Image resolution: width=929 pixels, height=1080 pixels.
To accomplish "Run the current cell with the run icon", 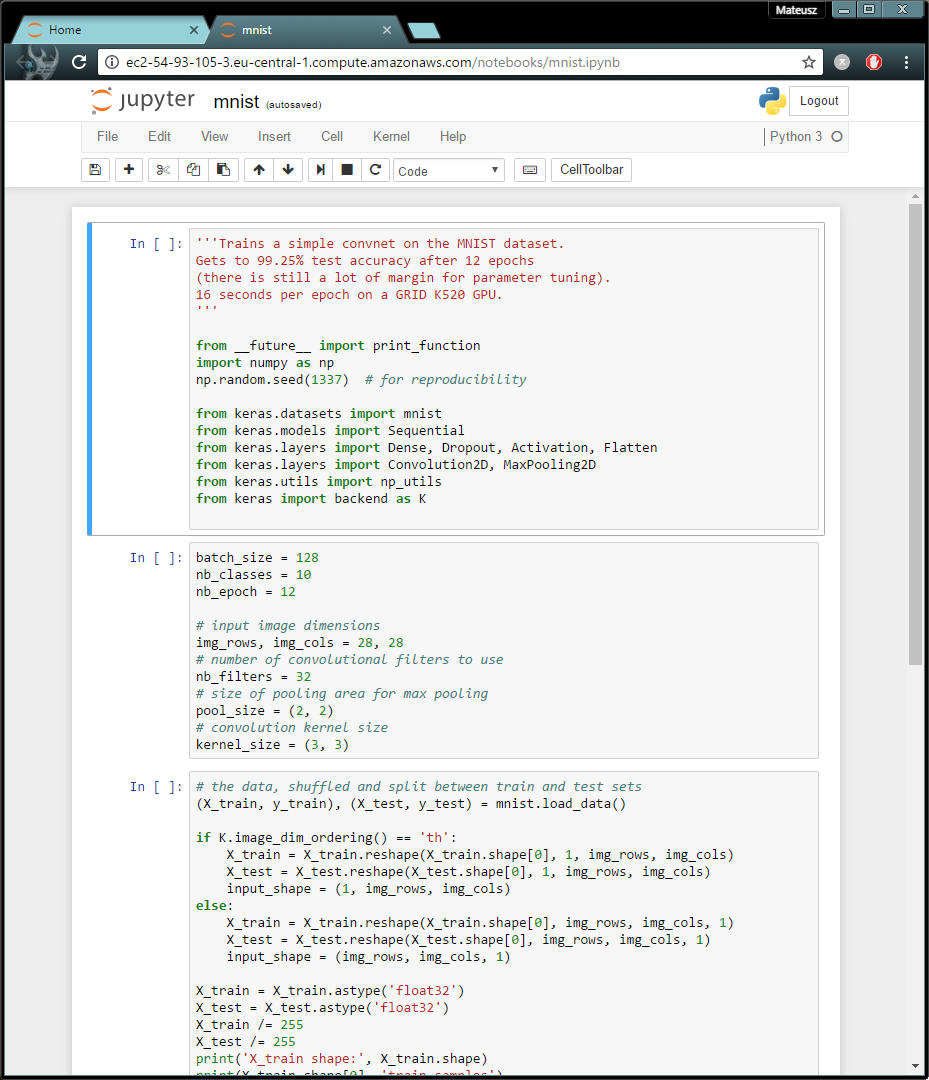I will [321, 170].
